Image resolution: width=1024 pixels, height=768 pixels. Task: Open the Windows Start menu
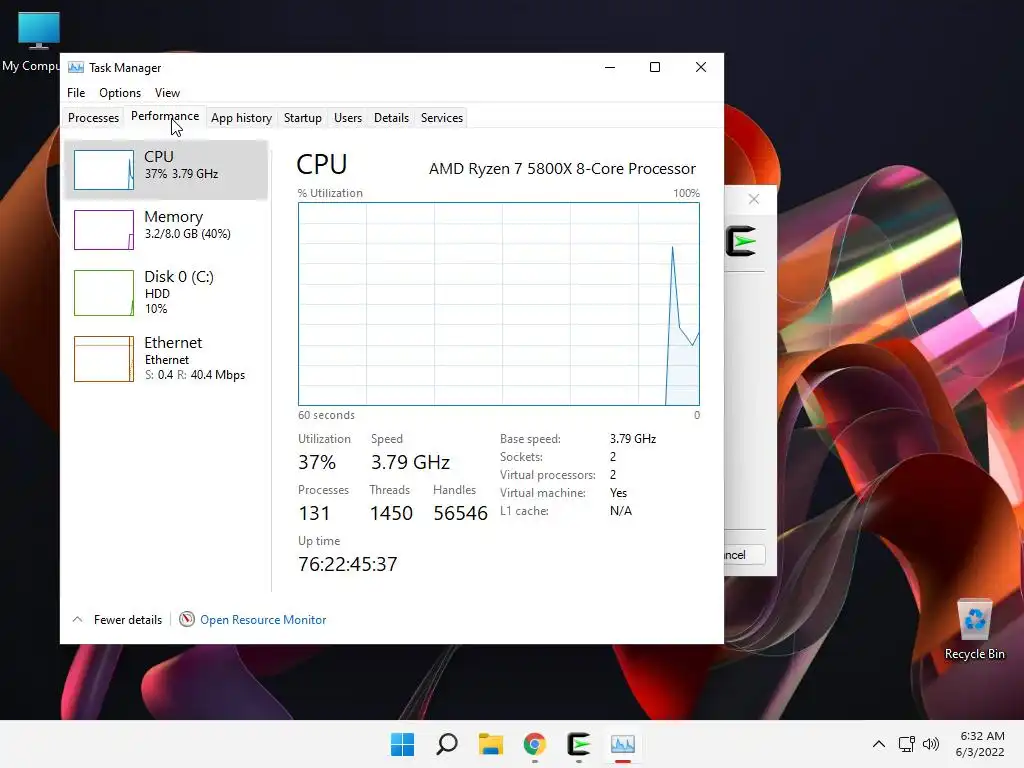coord(402,744)
